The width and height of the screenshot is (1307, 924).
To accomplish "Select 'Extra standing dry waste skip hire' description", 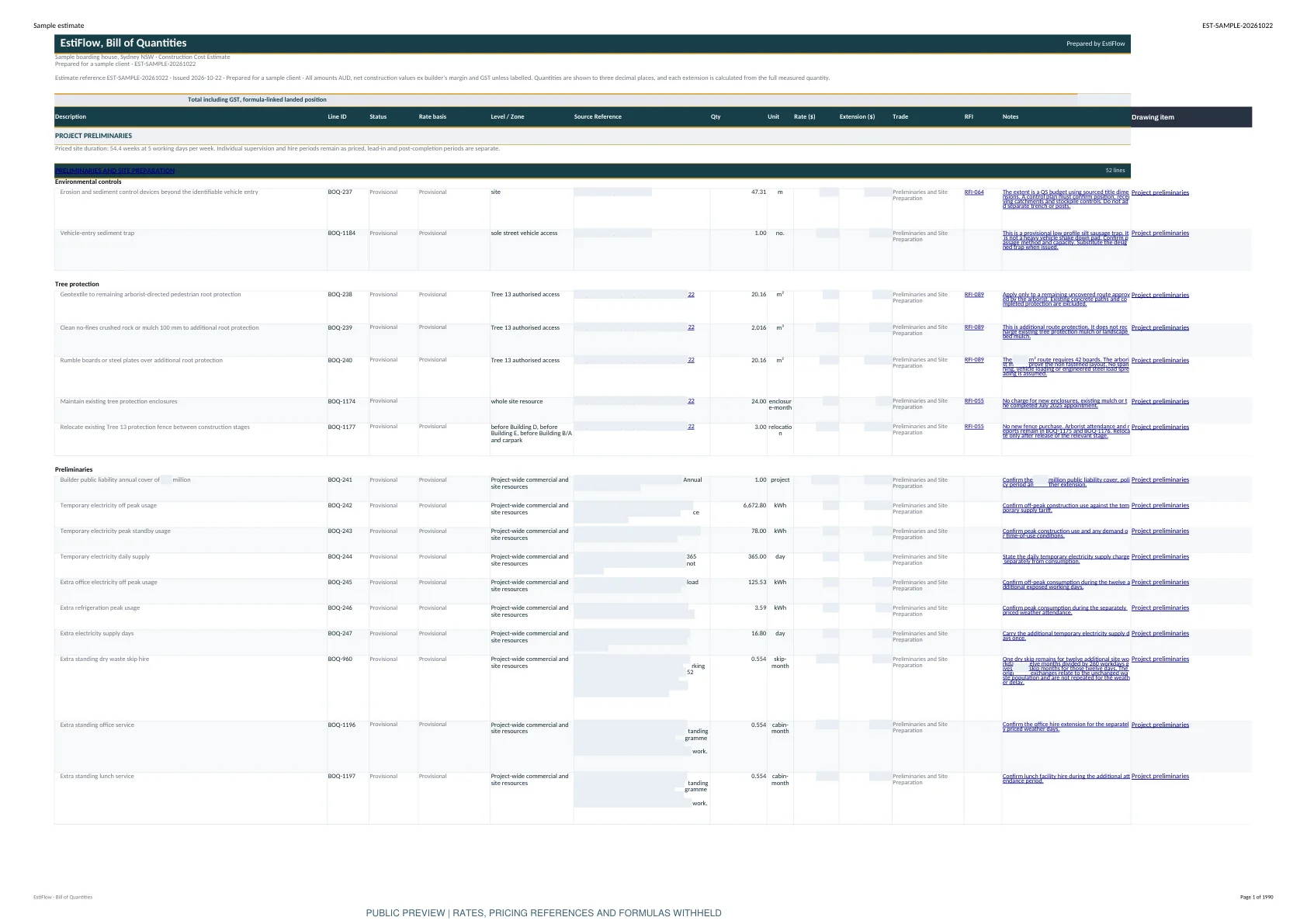I will pyautogui.click(x=105, y=659).
